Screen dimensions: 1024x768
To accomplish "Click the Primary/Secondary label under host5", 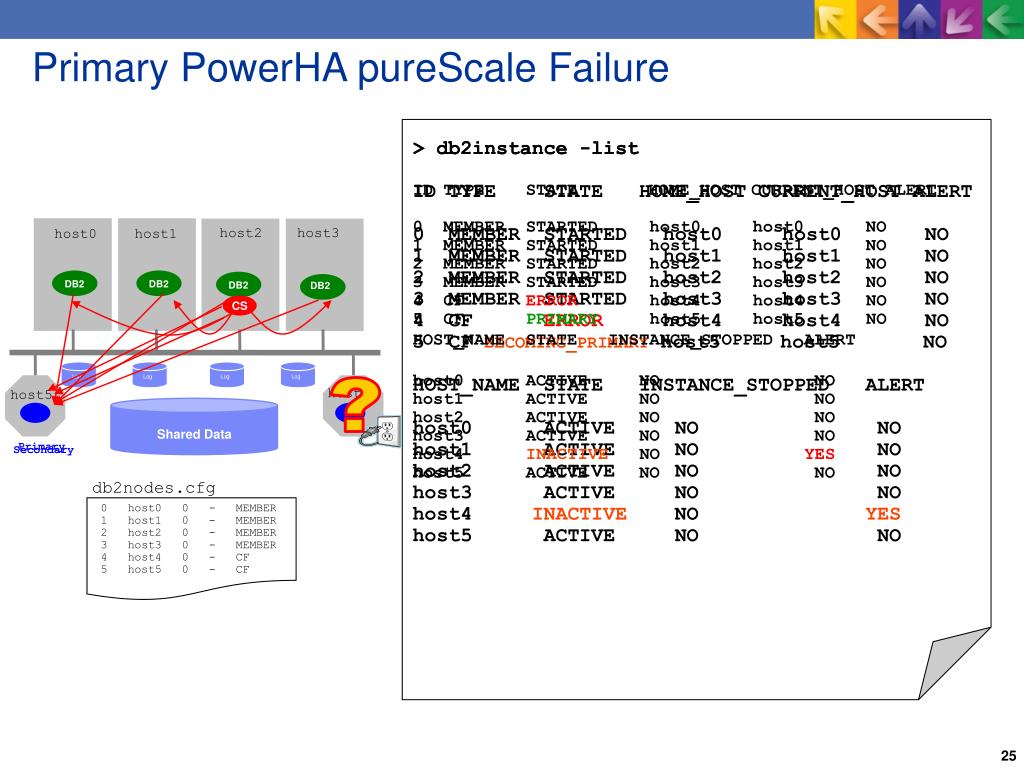I will (43, 449).
